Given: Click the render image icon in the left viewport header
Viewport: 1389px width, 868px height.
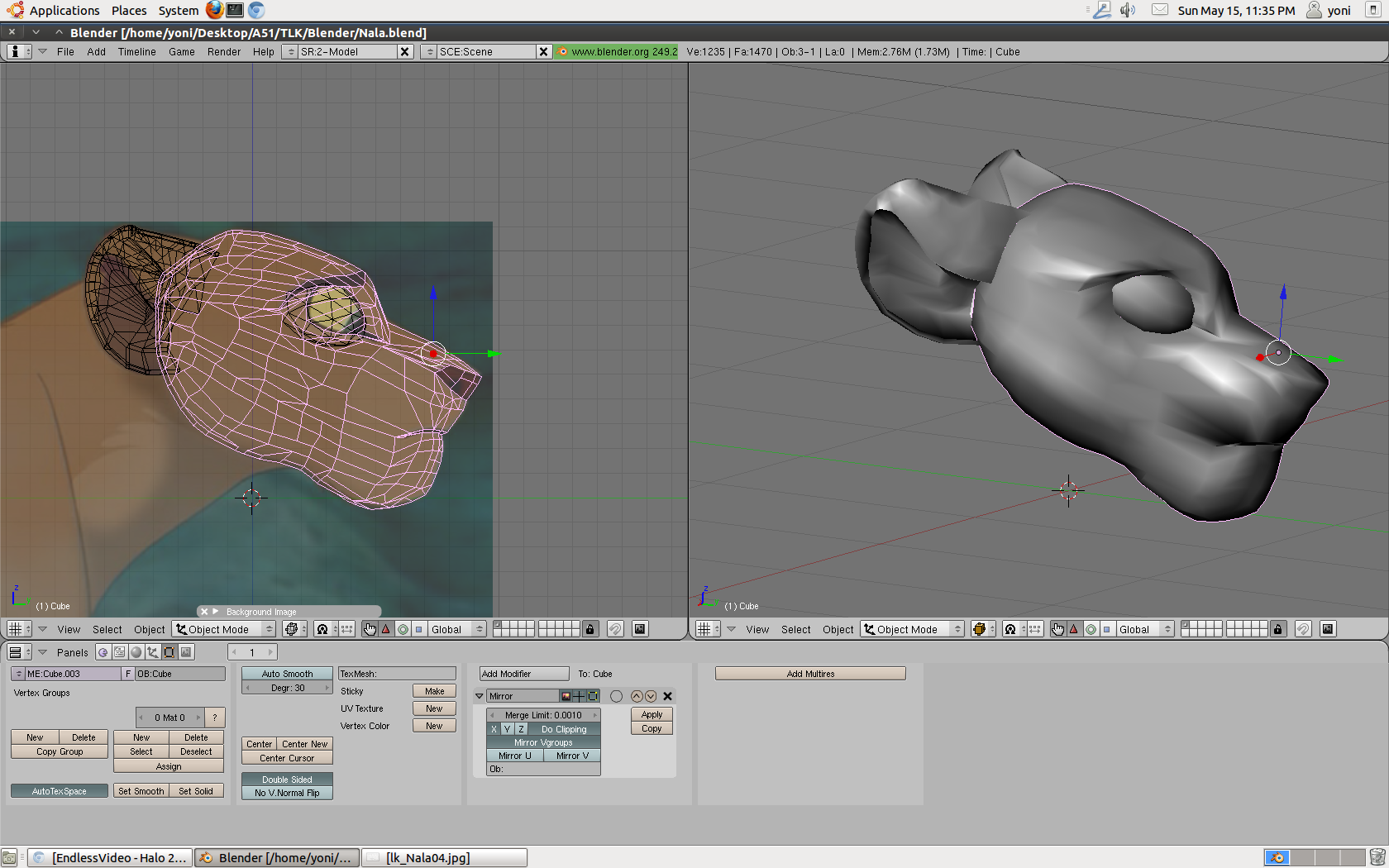Looking at the screenshot, I should coord(640,629).
